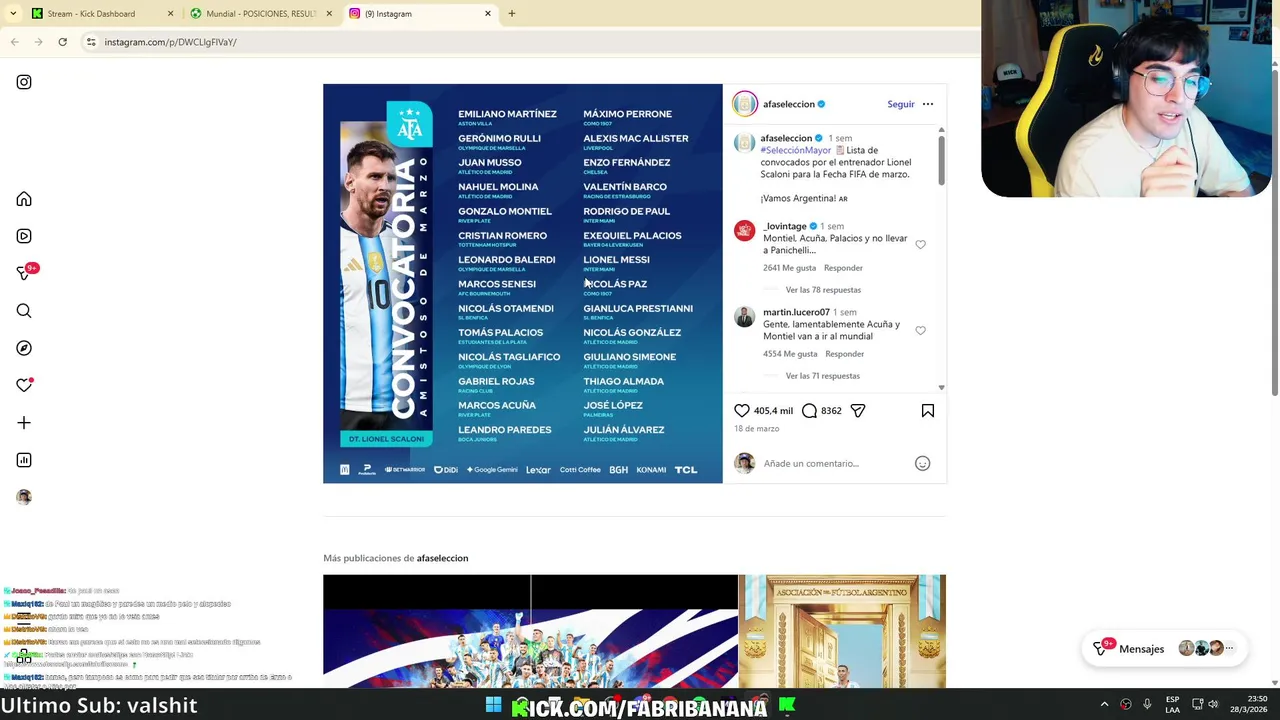Click the instagram.com address bar URL
The width and height of the screenshot is (1280, 720).
(170, 42)
